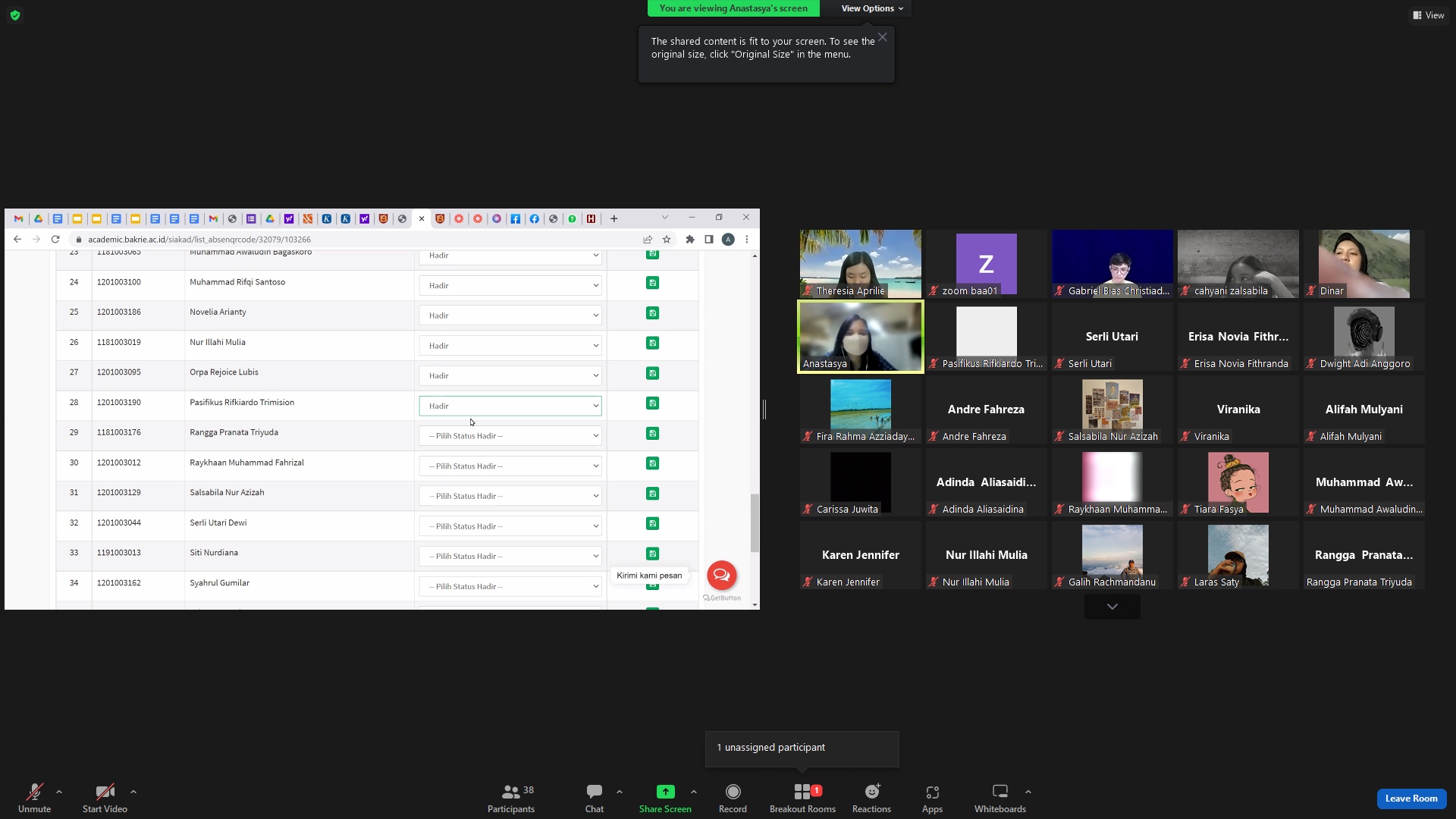Choose attendance status for Serli Utari Dewi
This screenshot has height=819, width=1456.
(510, 526)
